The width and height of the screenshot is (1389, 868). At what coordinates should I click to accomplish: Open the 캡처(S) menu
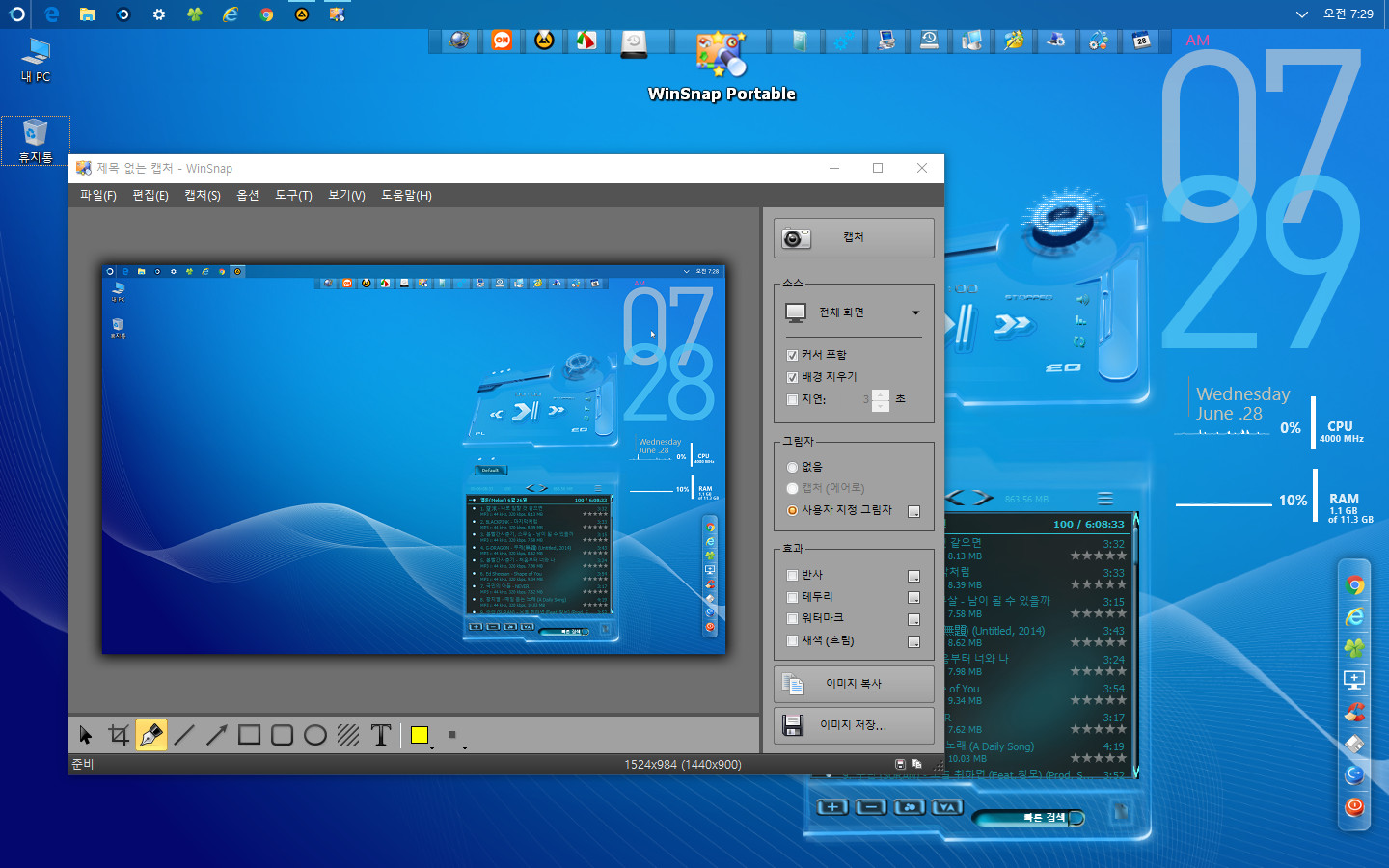[203, 195]
